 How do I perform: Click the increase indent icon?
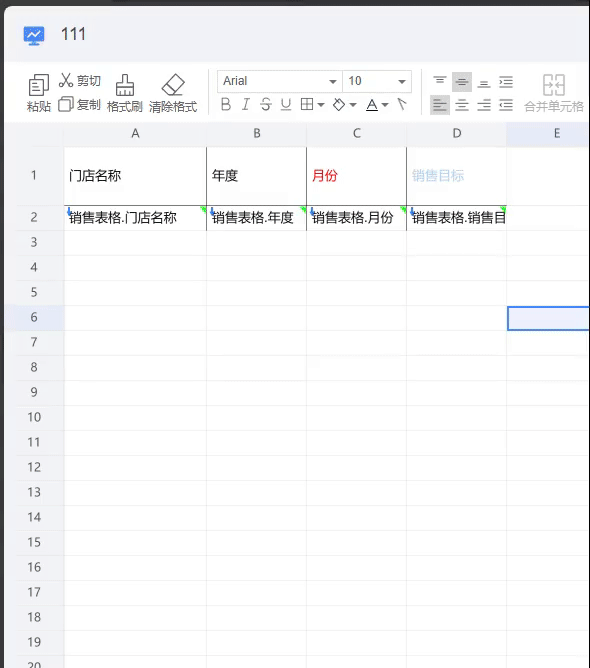tap(506, 81)
